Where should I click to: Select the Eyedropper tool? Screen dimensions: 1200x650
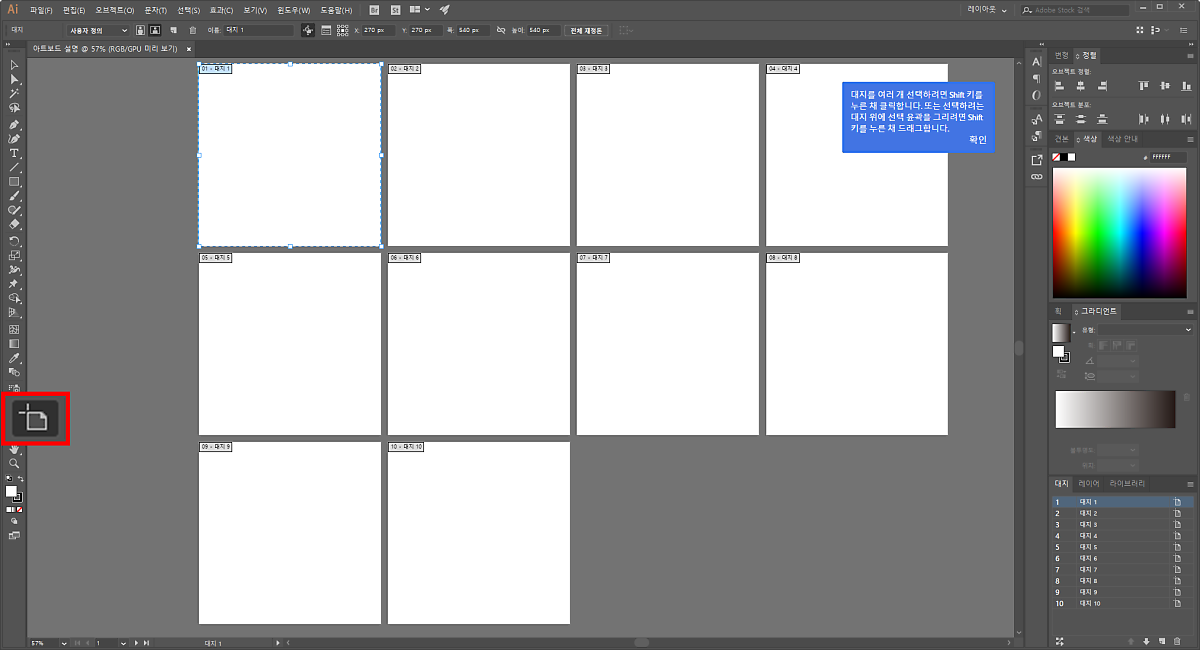tap(14, 358)
